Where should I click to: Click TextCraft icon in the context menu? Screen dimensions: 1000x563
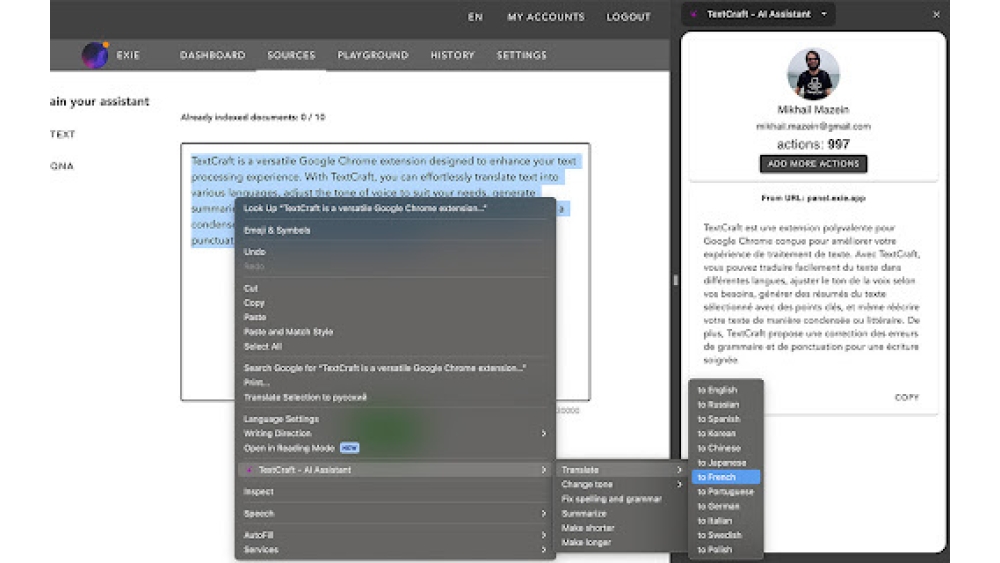tap(249, 470)
